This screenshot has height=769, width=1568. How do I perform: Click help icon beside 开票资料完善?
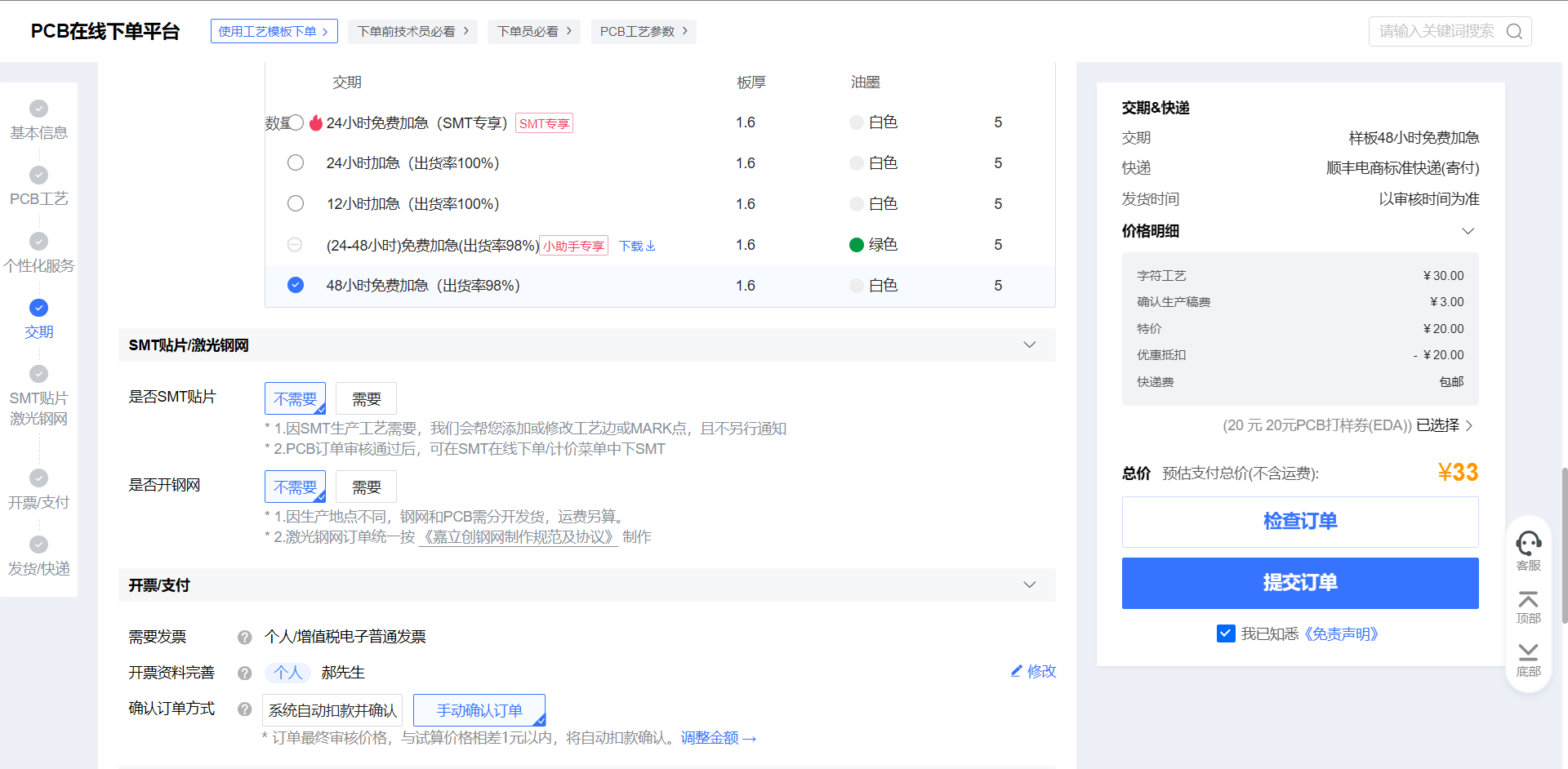(x=244, y=673)
